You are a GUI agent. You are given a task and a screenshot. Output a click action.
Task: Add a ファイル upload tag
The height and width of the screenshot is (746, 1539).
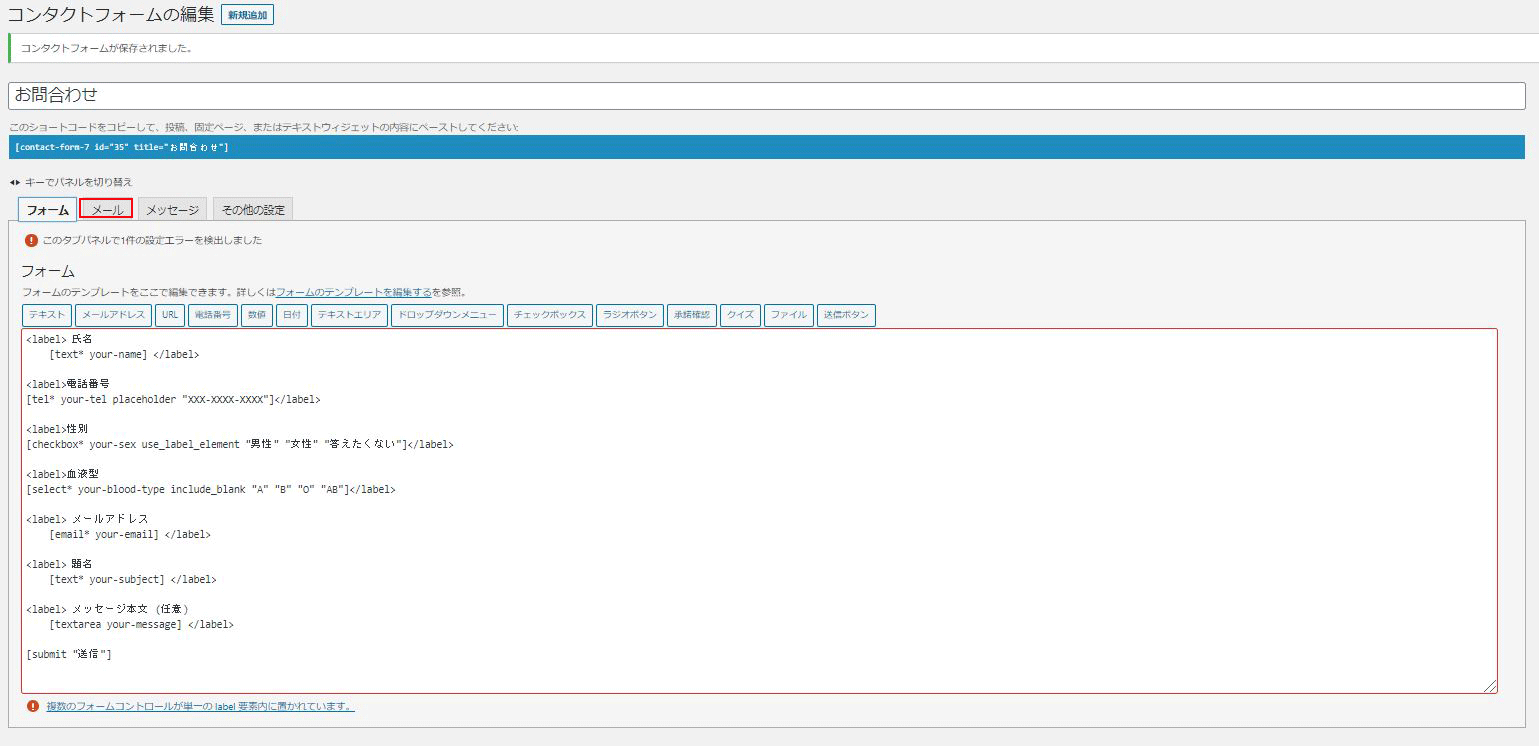click(x=789, y=315)
